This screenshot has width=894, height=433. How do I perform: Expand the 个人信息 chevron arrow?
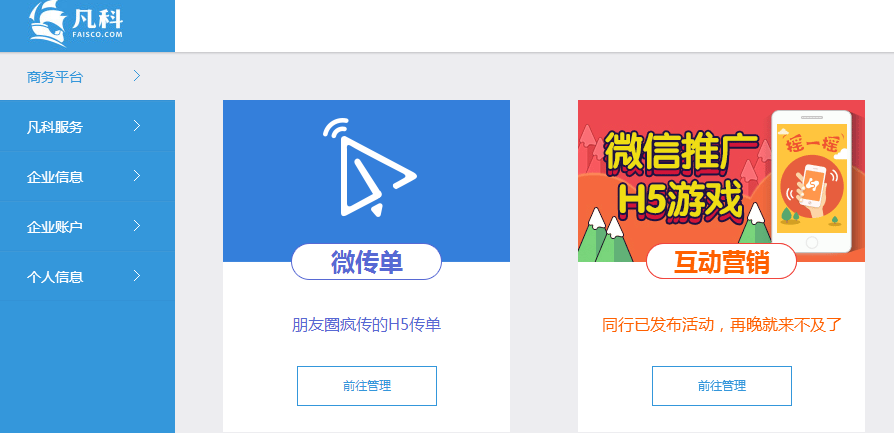[136, 276]
